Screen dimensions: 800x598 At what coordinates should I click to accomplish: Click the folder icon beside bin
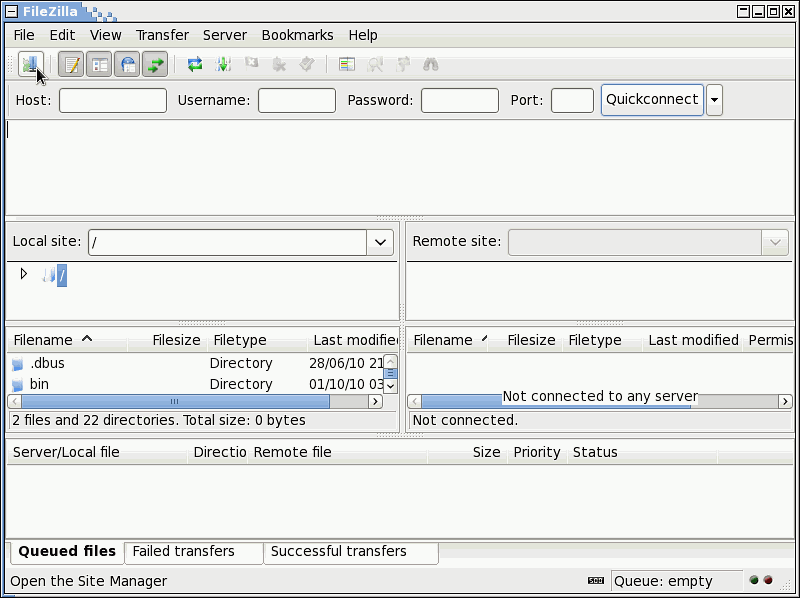click(x=18, y=385)
